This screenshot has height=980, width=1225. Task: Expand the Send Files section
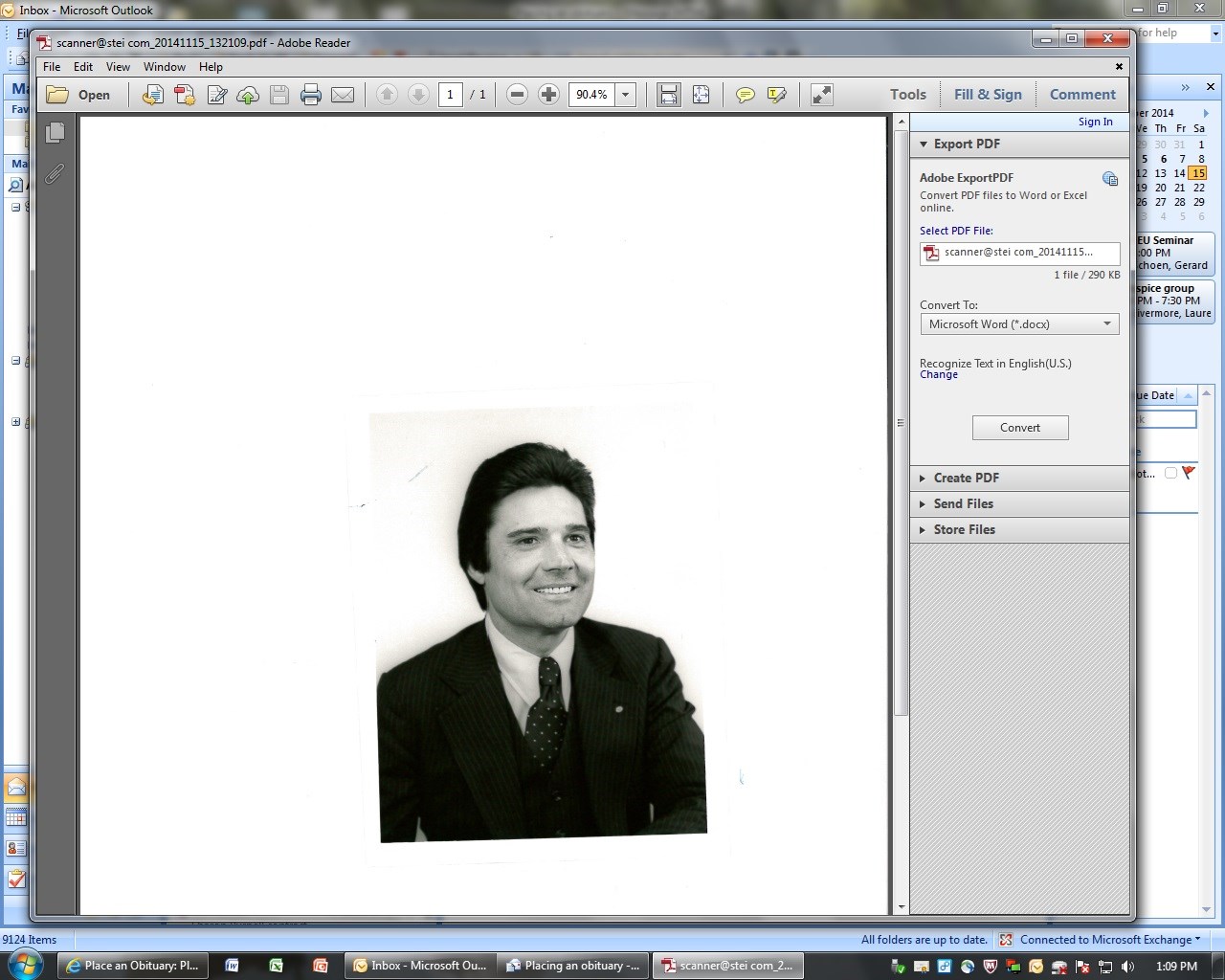963,503
